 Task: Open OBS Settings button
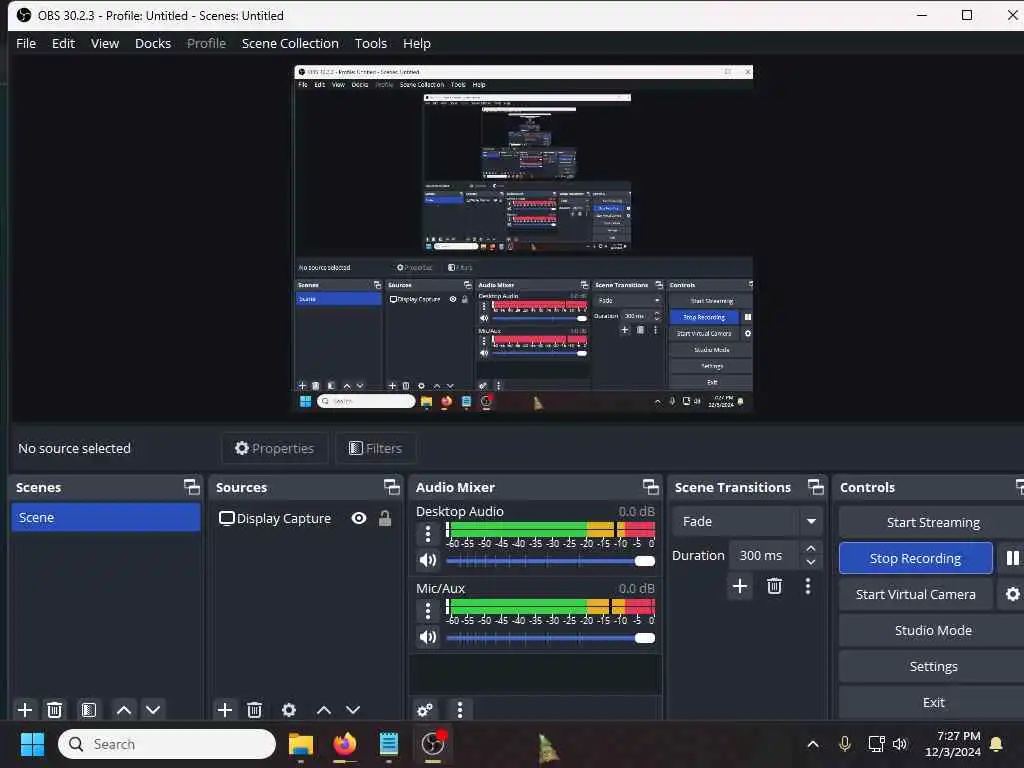[933, 666]
